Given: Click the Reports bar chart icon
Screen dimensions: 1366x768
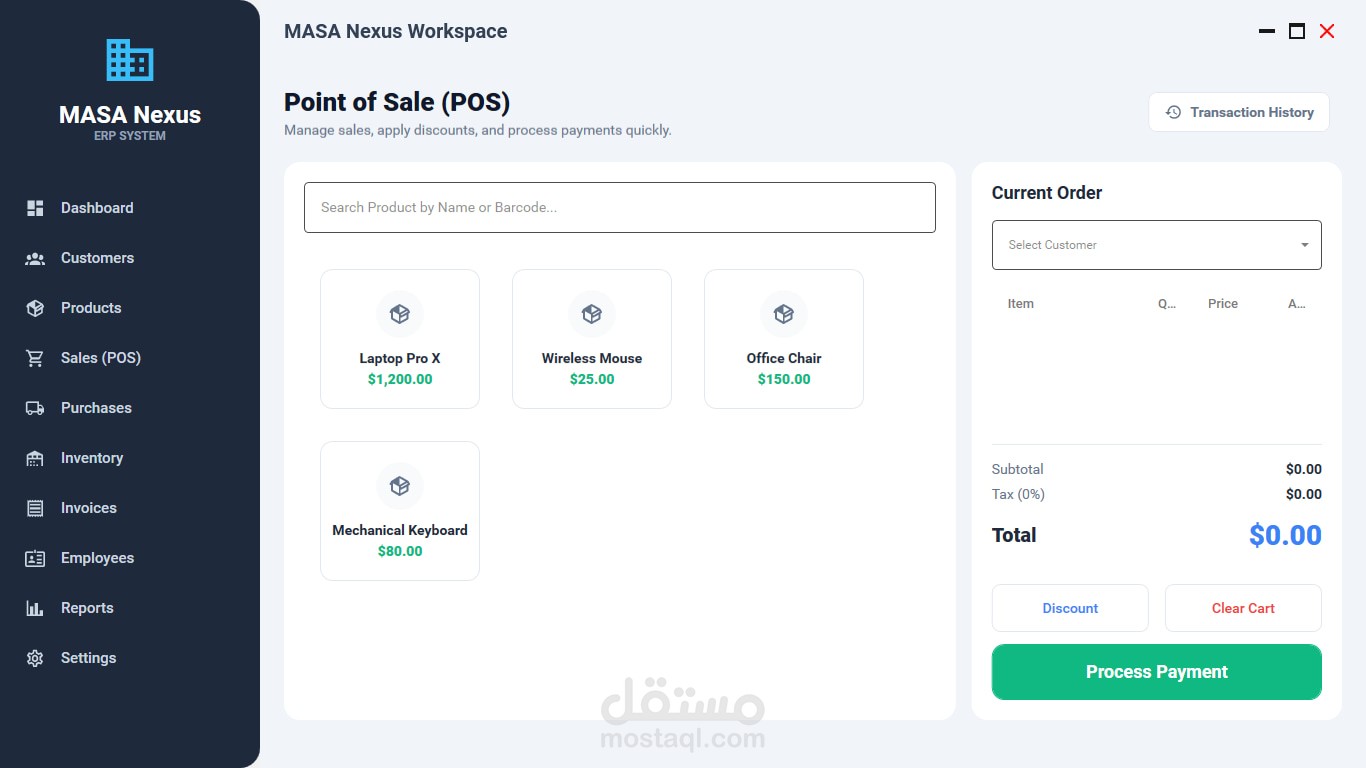Looking at the screenshot, I should [35, 608].
